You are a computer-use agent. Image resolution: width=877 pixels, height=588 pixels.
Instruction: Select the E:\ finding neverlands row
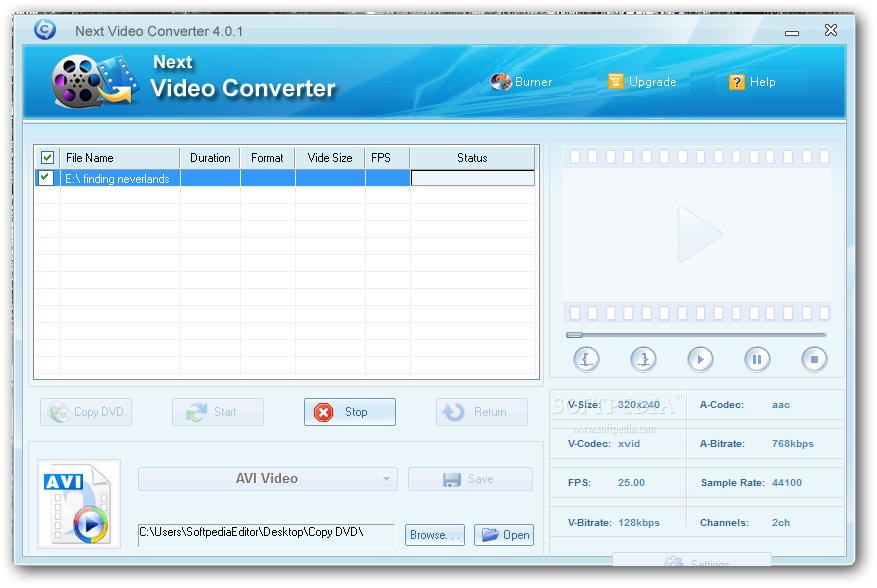285,178
